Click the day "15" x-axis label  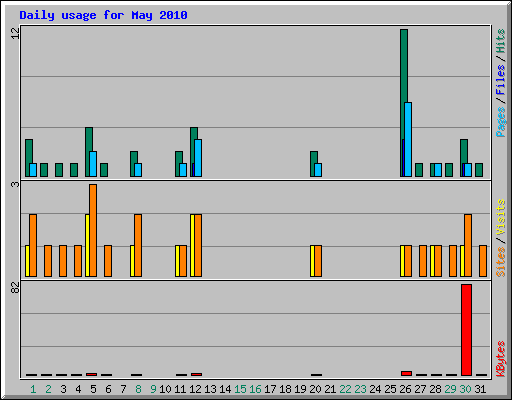(240, 389)
